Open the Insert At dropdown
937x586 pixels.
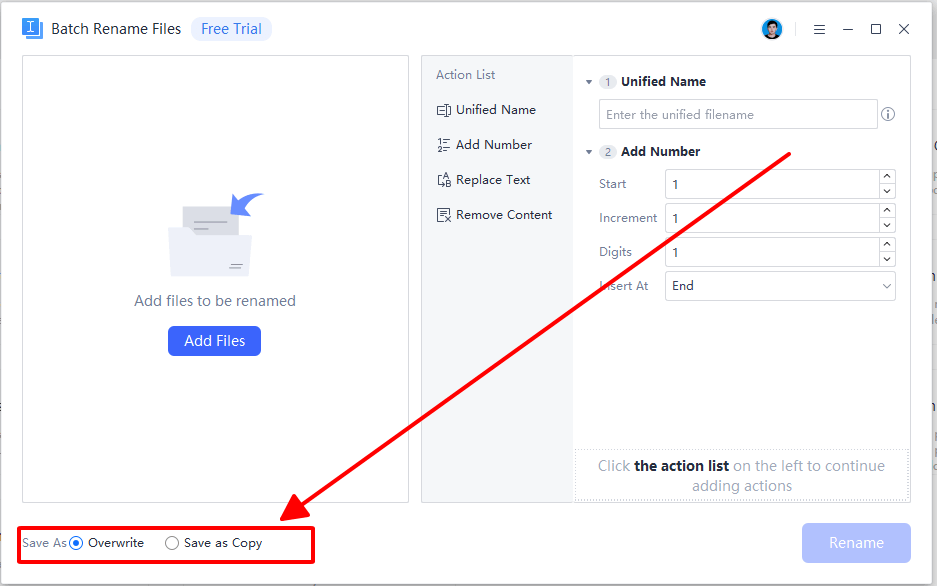point(780,286)
